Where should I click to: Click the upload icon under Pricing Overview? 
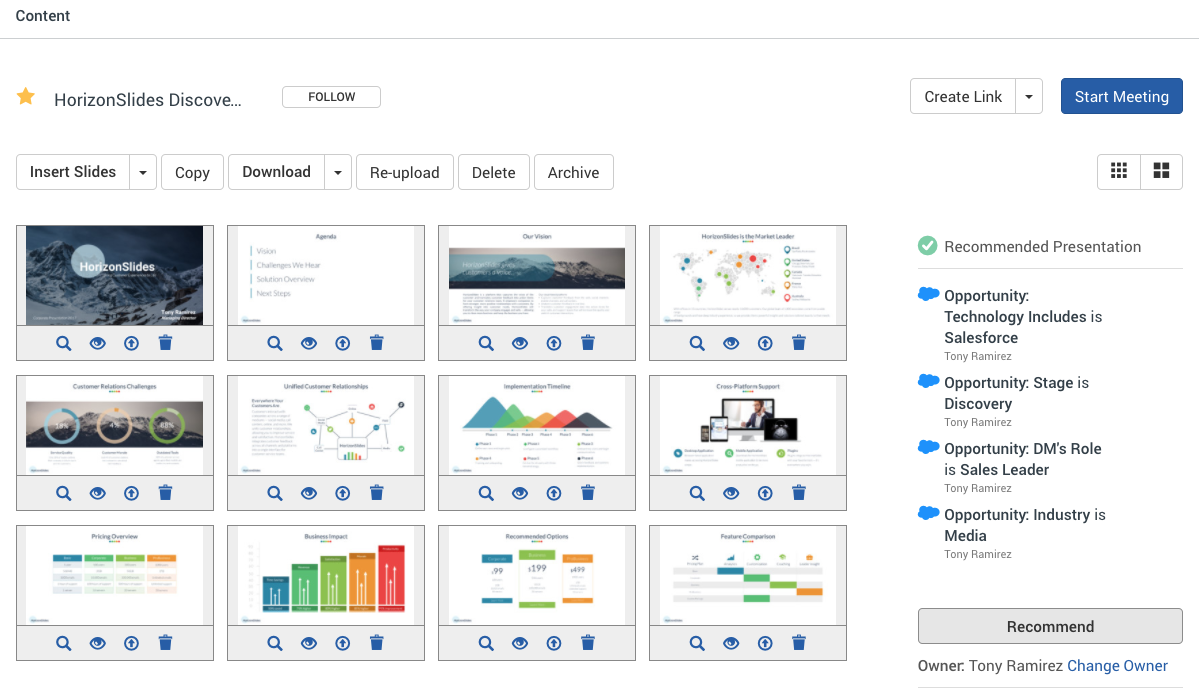tap(132, 643)
